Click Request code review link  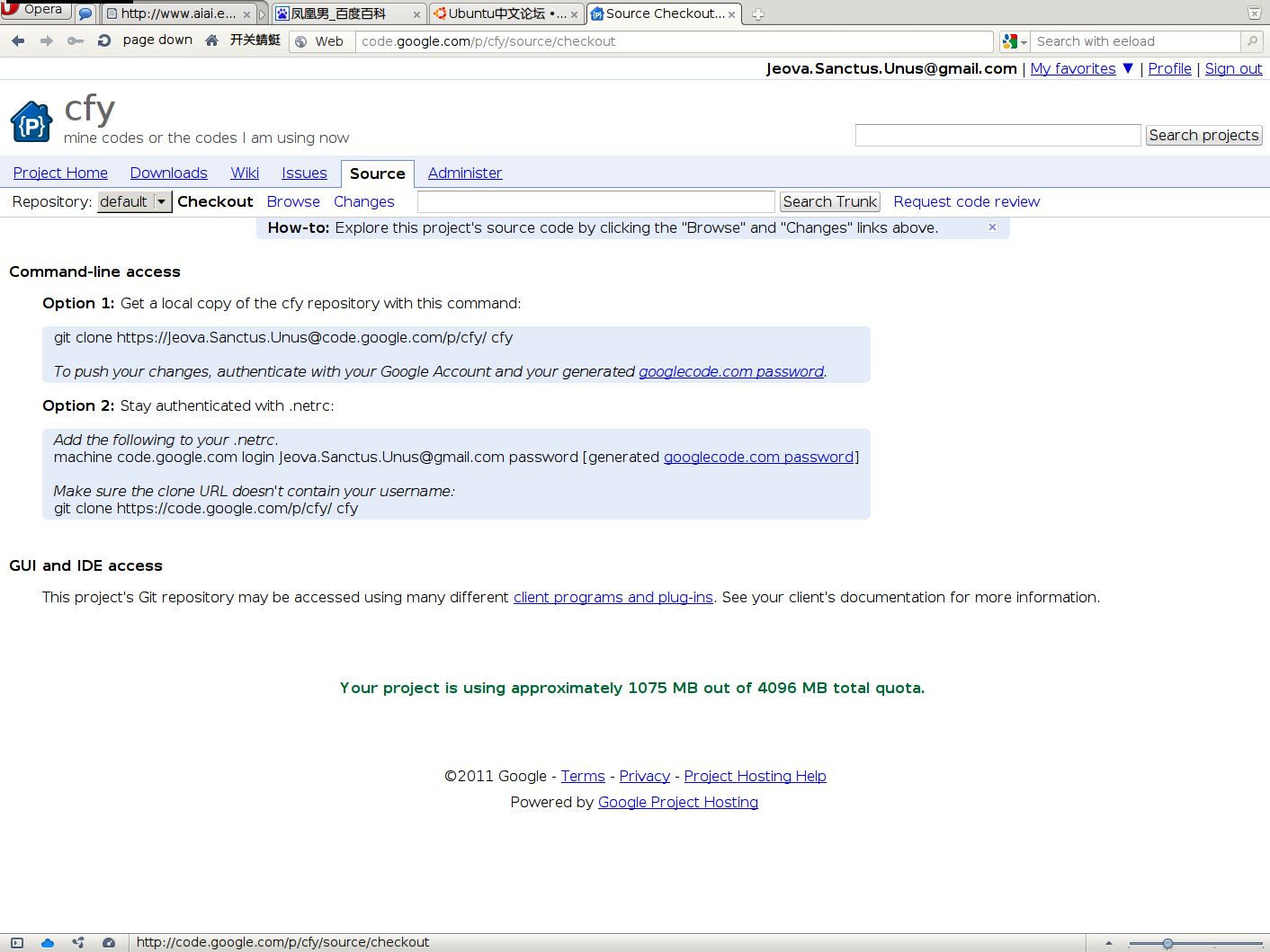click(x=967, y=202)
